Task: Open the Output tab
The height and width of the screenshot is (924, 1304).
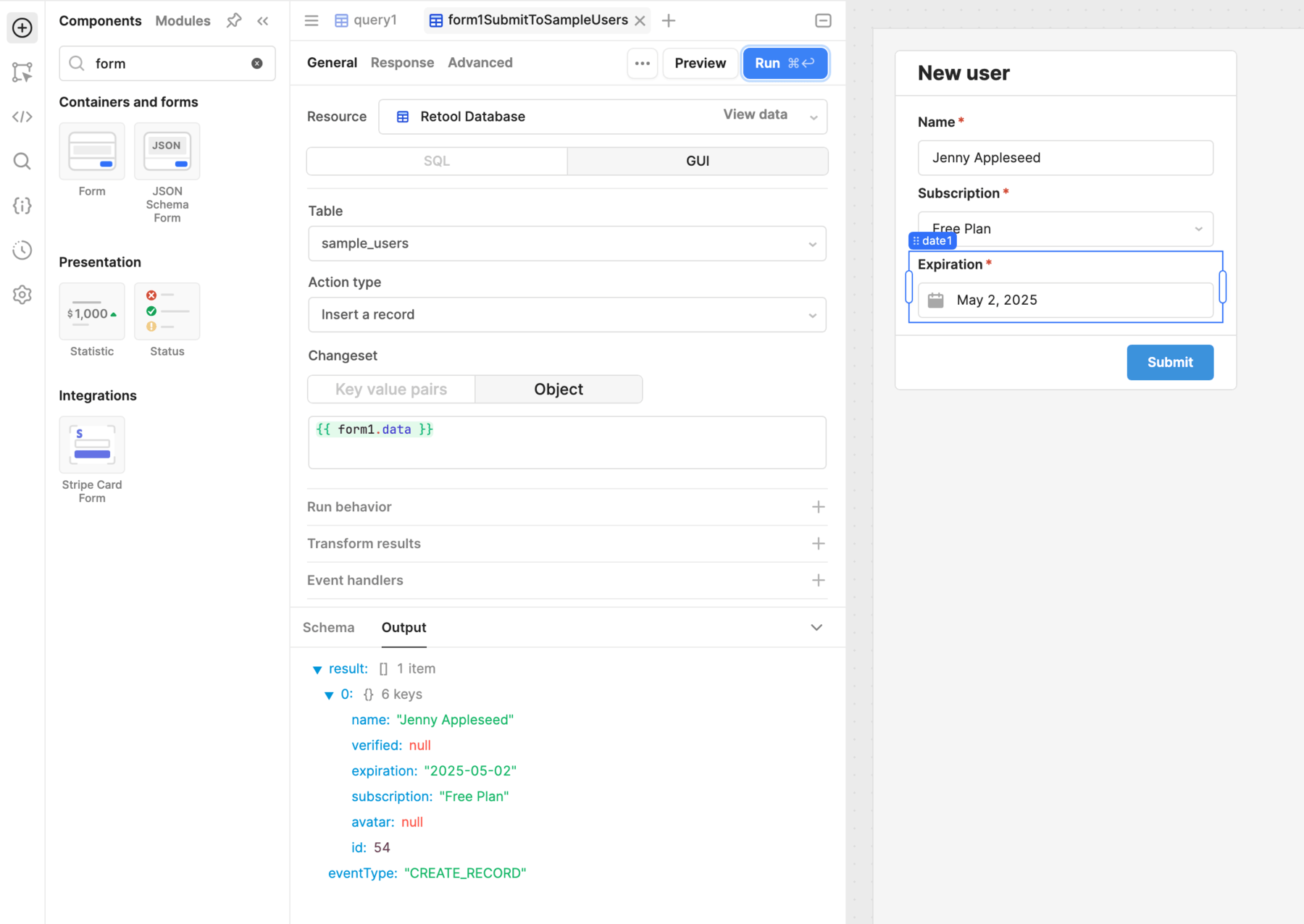Action: [404, 628]
